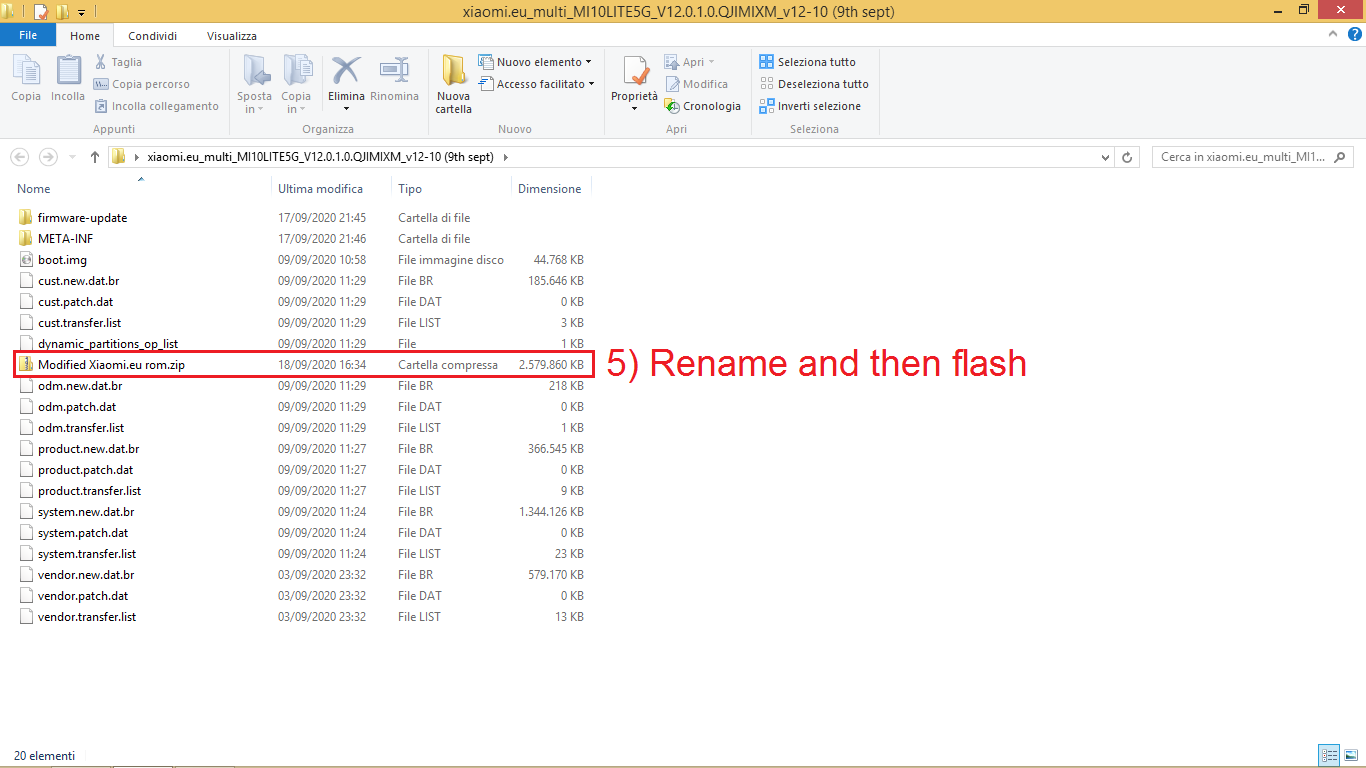Open the Visualizza ribbon tab
The height and width of the screenshot is (768, 1366).
click(x=231, y=36)
